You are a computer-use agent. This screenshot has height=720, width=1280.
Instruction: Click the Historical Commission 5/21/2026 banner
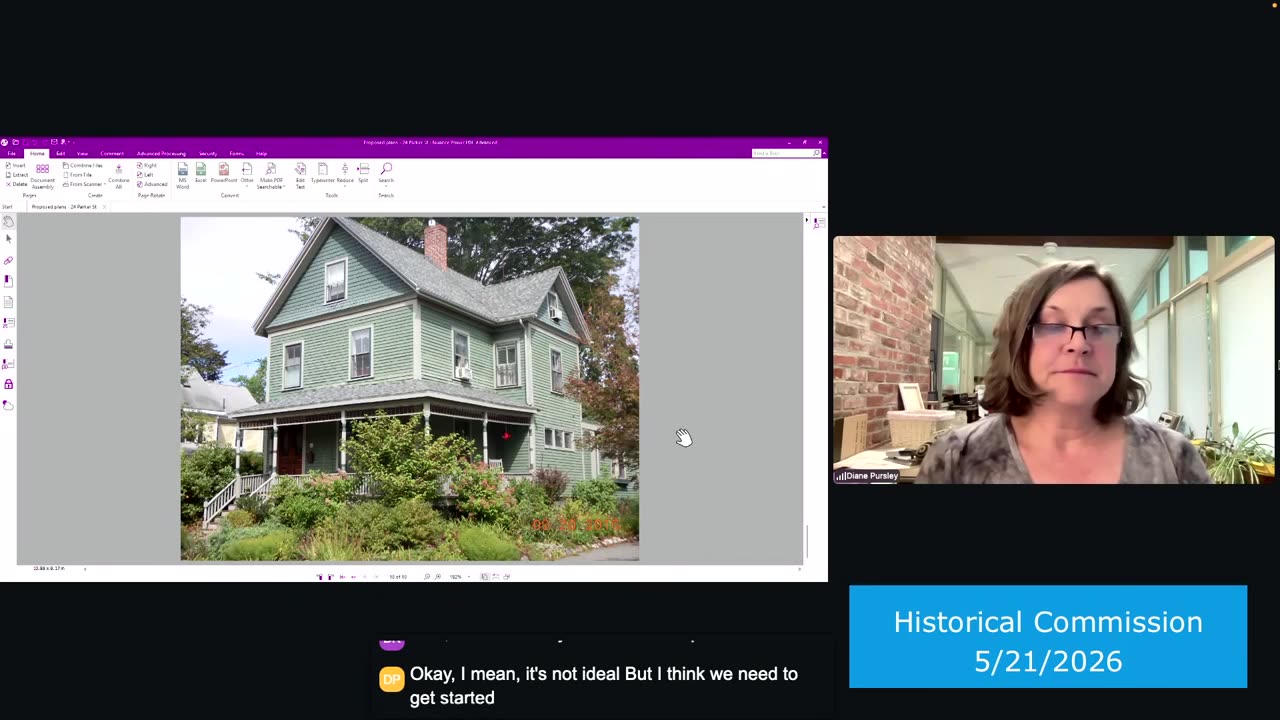[1048, 637]
